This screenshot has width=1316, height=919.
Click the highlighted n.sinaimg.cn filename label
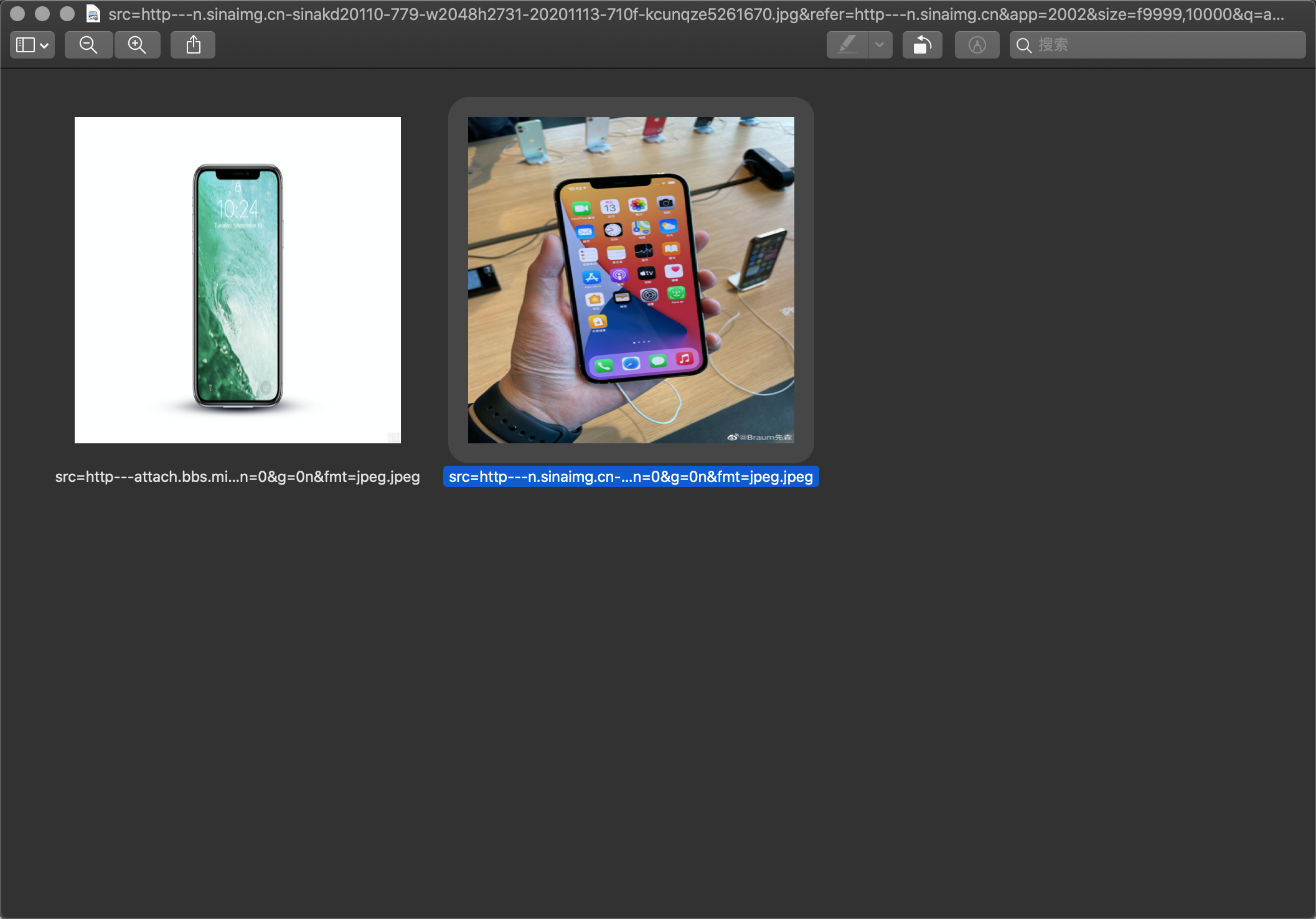coord(631,477)
